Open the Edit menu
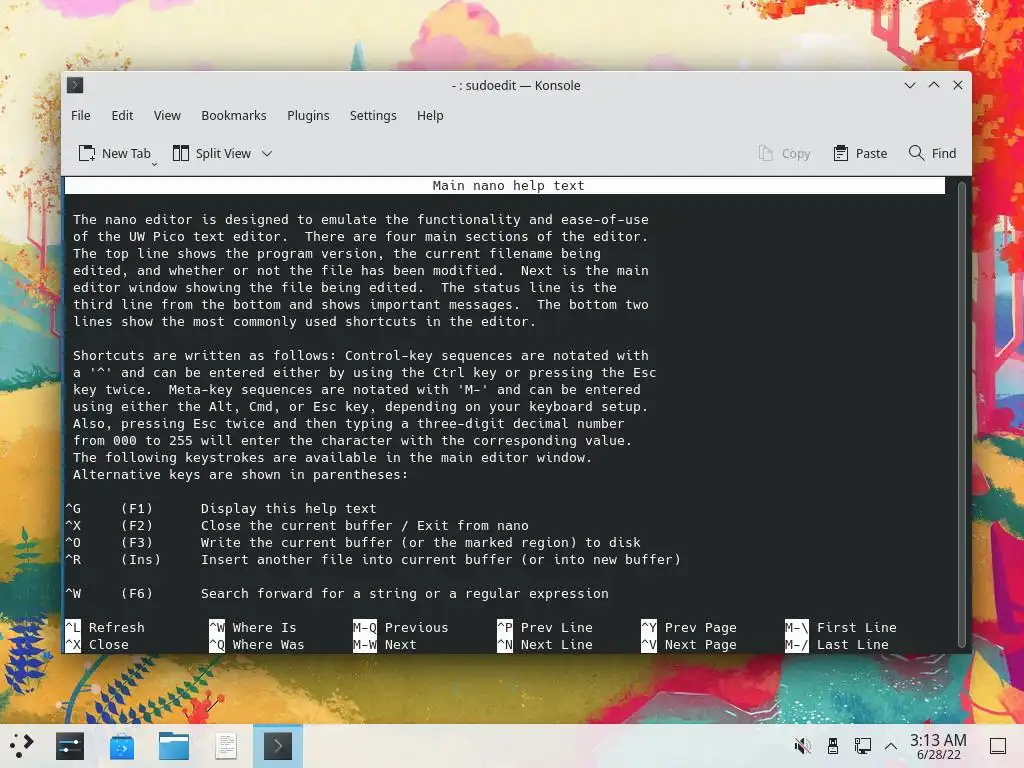The width and height of the screenshot is (1024, 768). click(122, 116)
